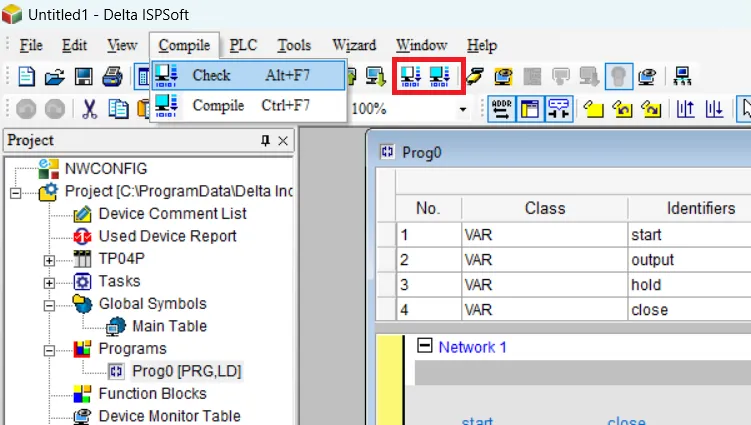
Task: Select Function Blocks tree item
Action: (x=152, y=393)
